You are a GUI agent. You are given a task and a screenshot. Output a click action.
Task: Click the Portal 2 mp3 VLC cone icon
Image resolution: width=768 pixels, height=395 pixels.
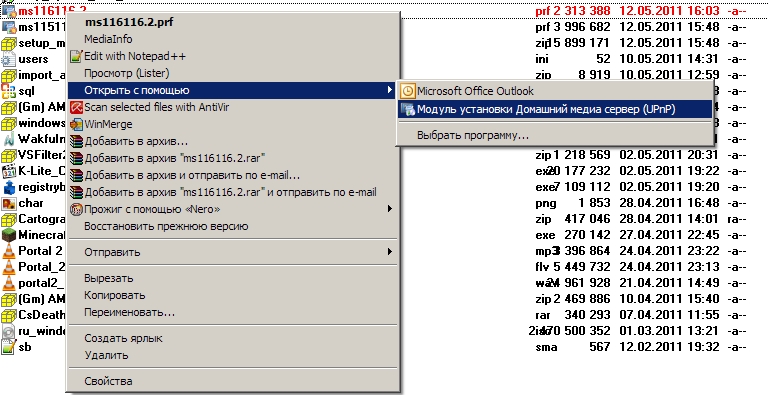[x=8, y=251]
